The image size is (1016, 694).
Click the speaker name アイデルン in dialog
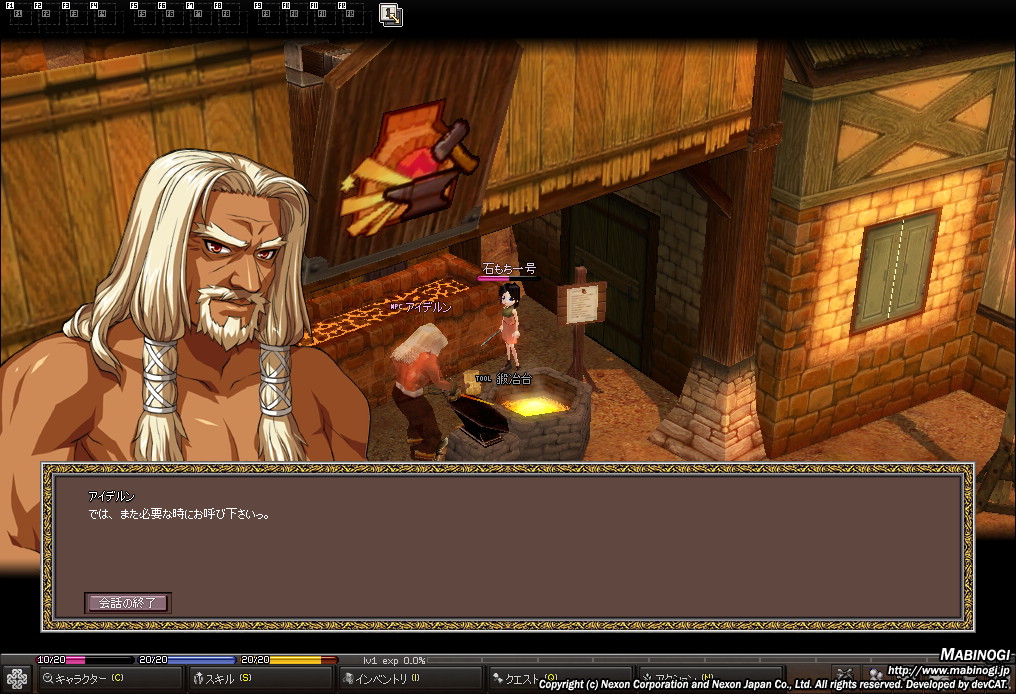[x=111, y=496]
